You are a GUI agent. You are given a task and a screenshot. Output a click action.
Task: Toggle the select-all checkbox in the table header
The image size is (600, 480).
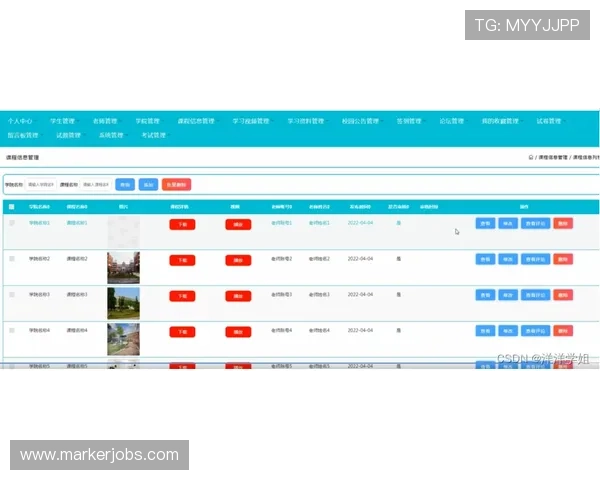pos(12,207)
